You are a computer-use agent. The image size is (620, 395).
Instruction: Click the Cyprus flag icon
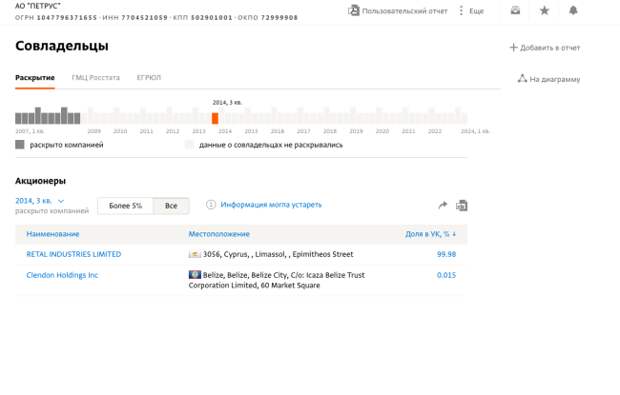(195, 254)
